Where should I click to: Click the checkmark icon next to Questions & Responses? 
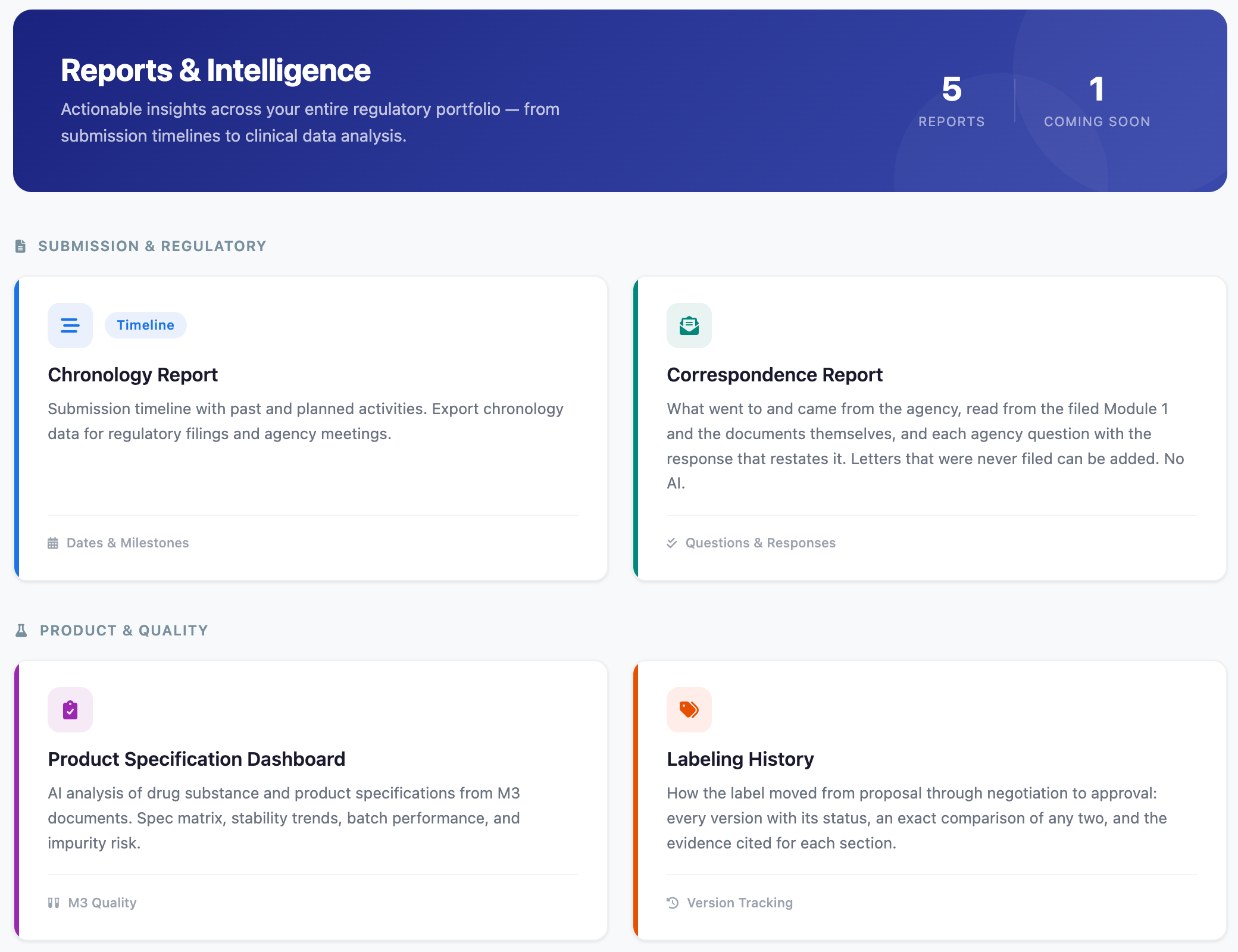[x=672, y=543]
